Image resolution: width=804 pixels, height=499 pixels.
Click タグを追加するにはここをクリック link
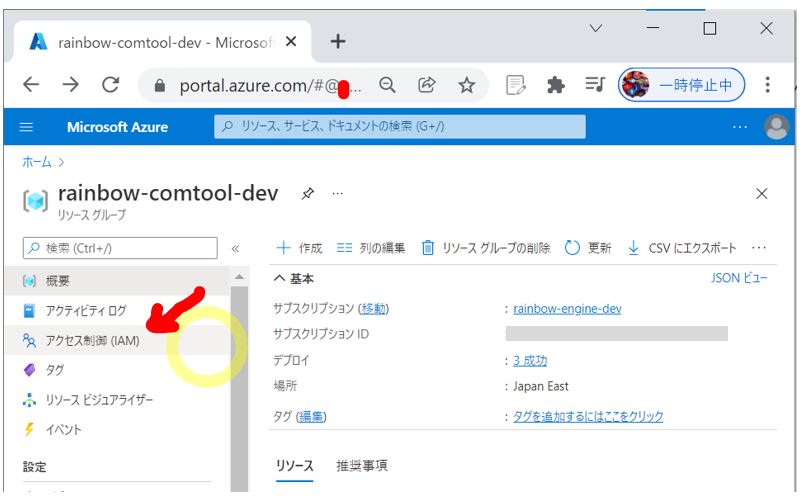tap(588, 416)
